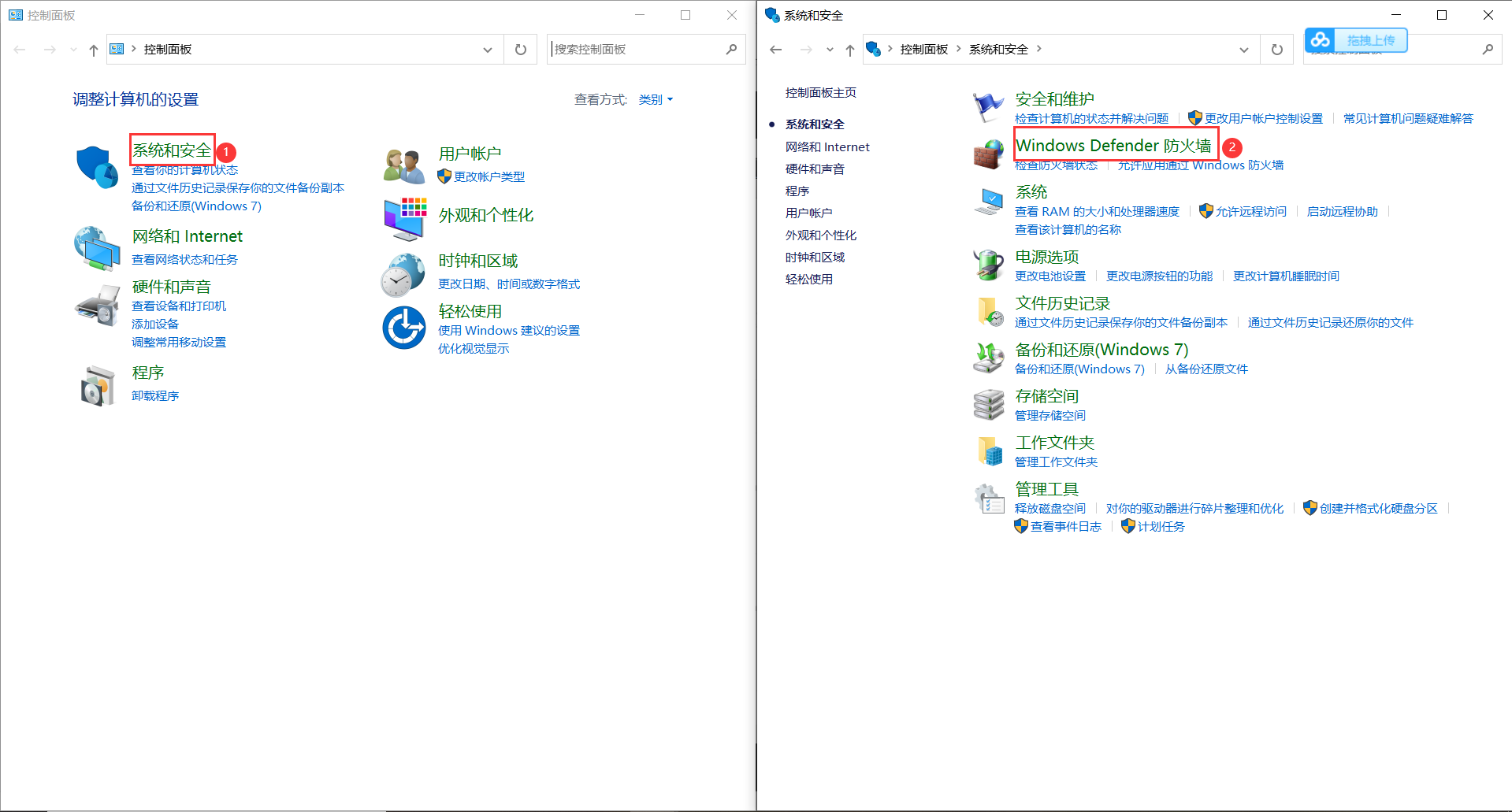Click the Work Folders icon
The height and width of the screenshot is (812, 1512).
tap(990, 451)
